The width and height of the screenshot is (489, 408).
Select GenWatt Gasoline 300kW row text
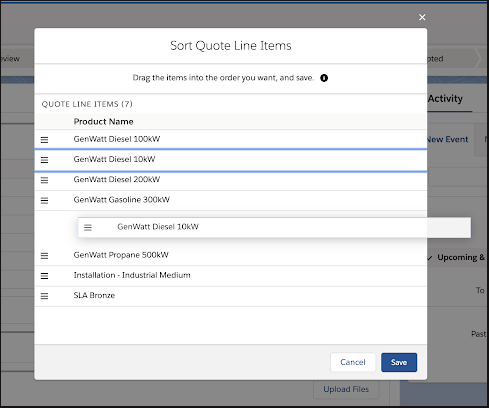122,200
